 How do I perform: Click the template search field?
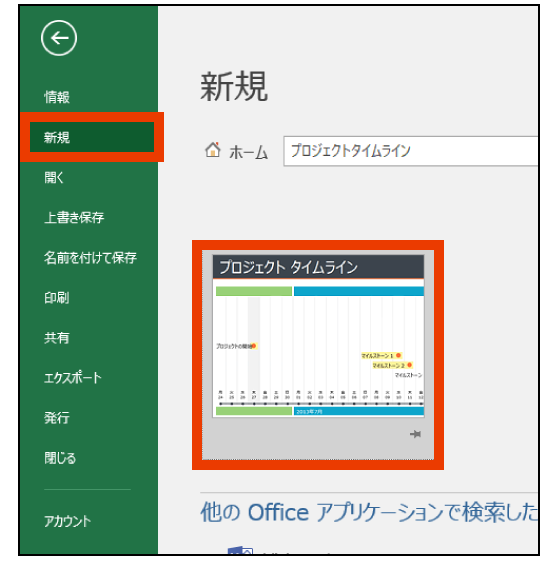[410, 151]
